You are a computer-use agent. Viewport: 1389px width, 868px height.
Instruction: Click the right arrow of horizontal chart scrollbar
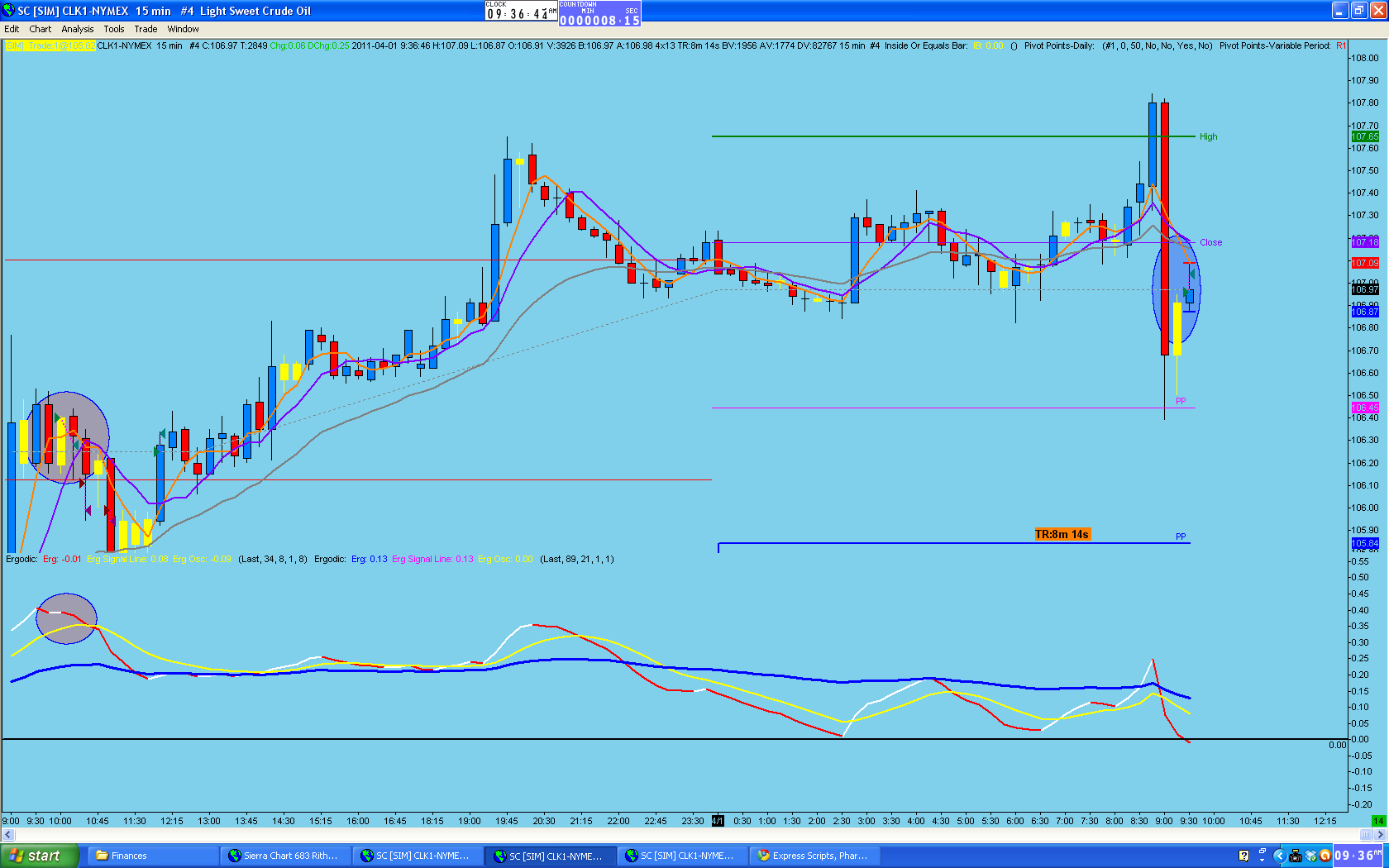1380,834
